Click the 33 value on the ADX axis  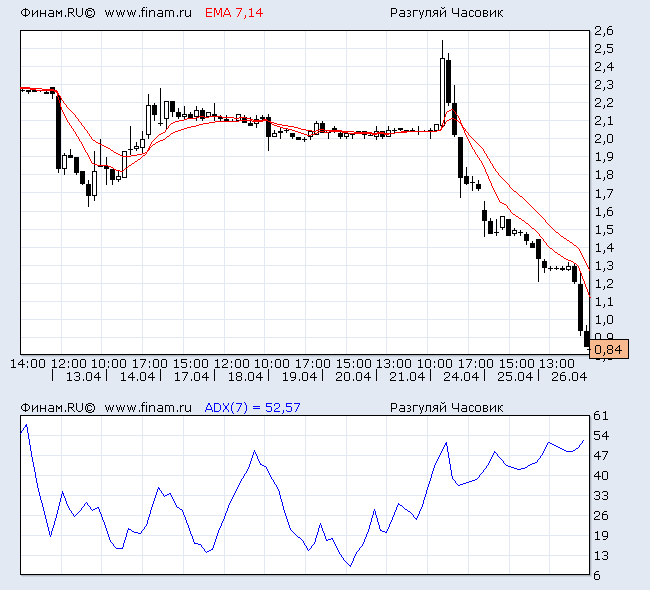point(601,495)
